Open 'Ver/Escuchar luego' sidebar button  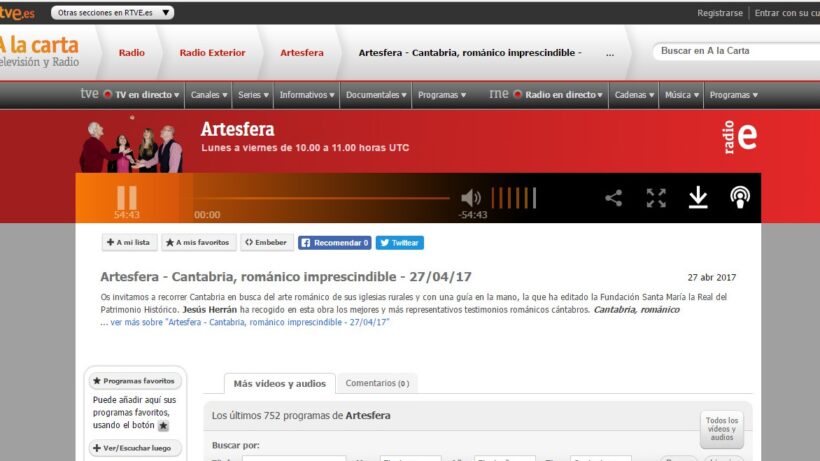tap(134, 448)
